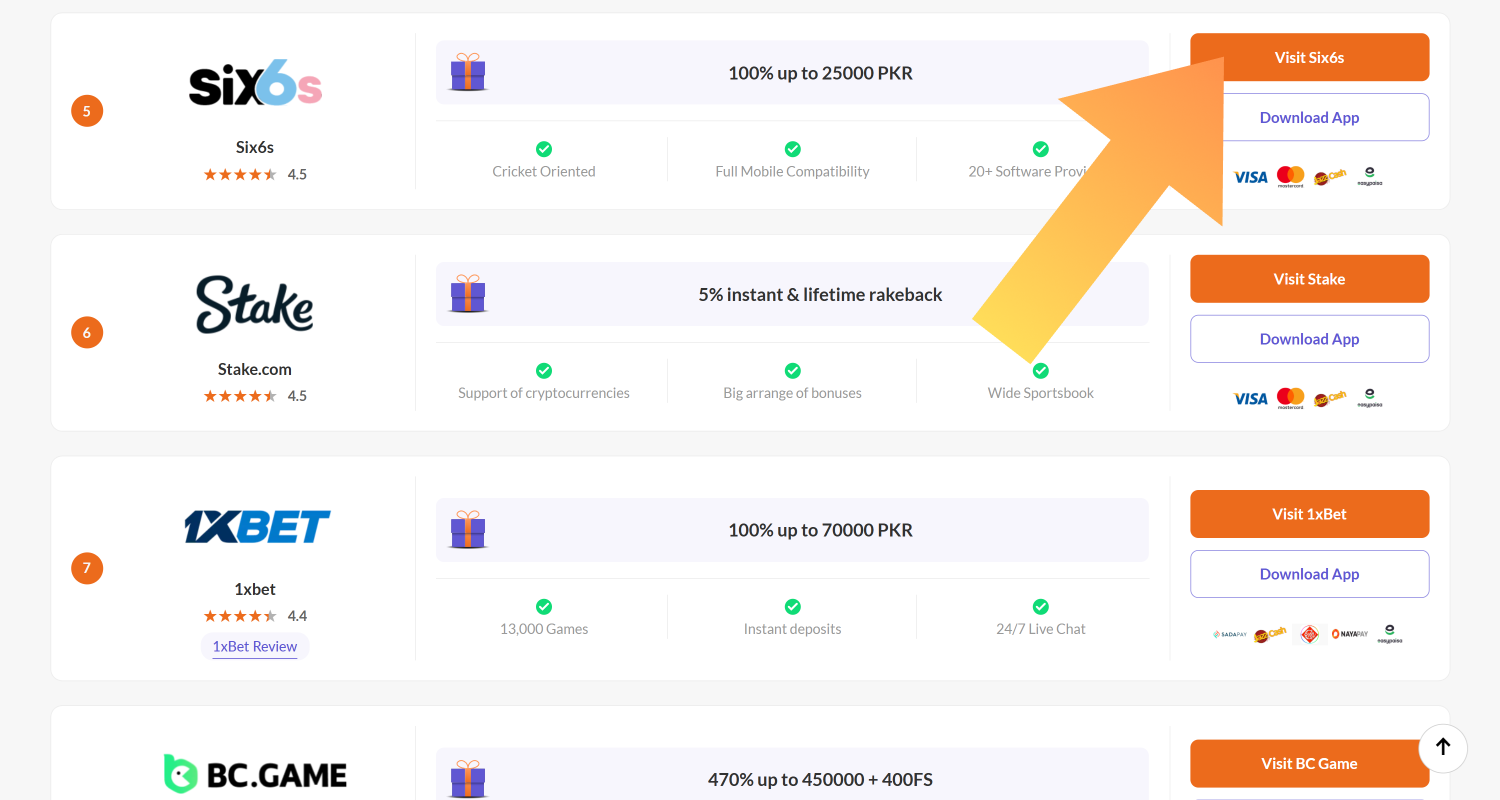This screenshot has height=800, width=1500.
Task: Click the BC.GAME brand logo
Action: (x=255, y=774)
